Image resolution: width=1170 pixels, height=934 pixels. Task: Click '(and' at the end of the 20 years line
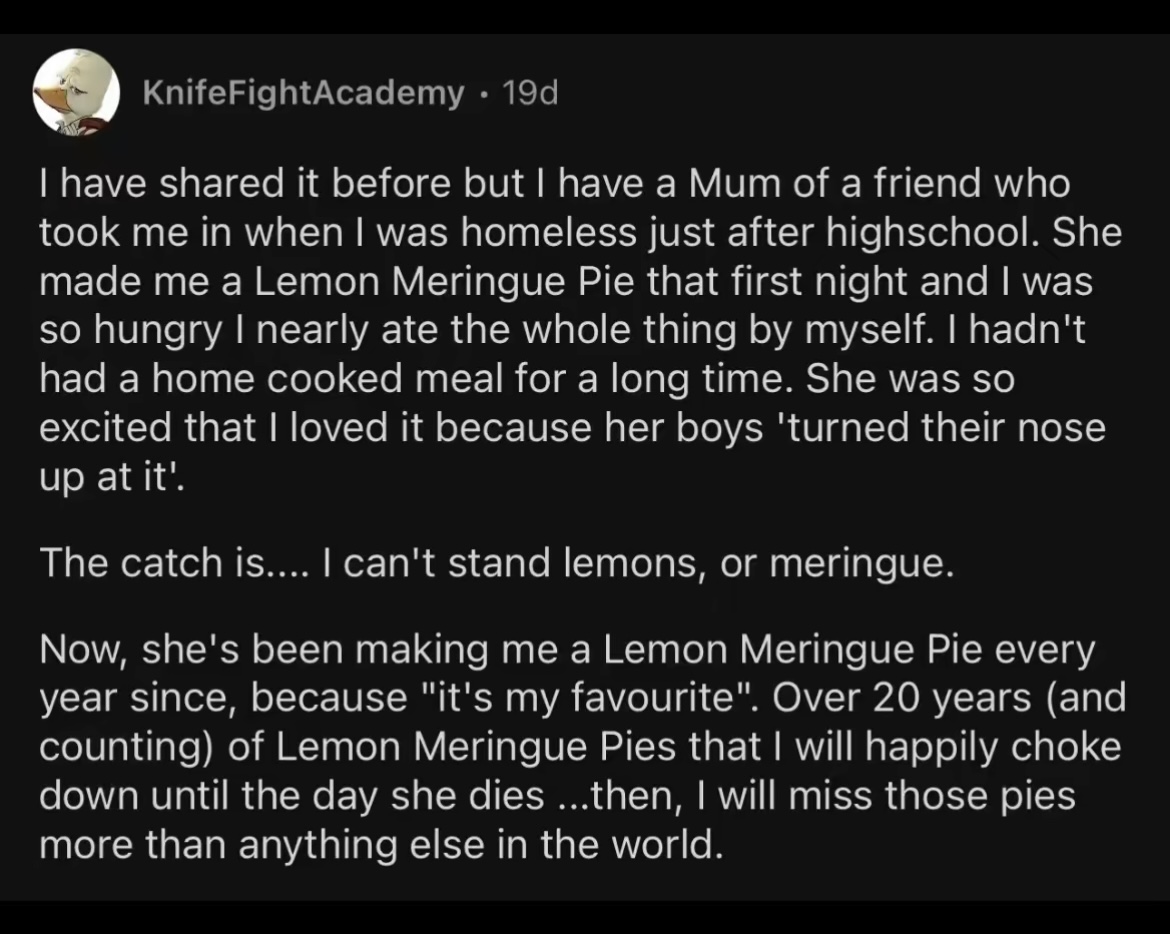(1086, 699)
